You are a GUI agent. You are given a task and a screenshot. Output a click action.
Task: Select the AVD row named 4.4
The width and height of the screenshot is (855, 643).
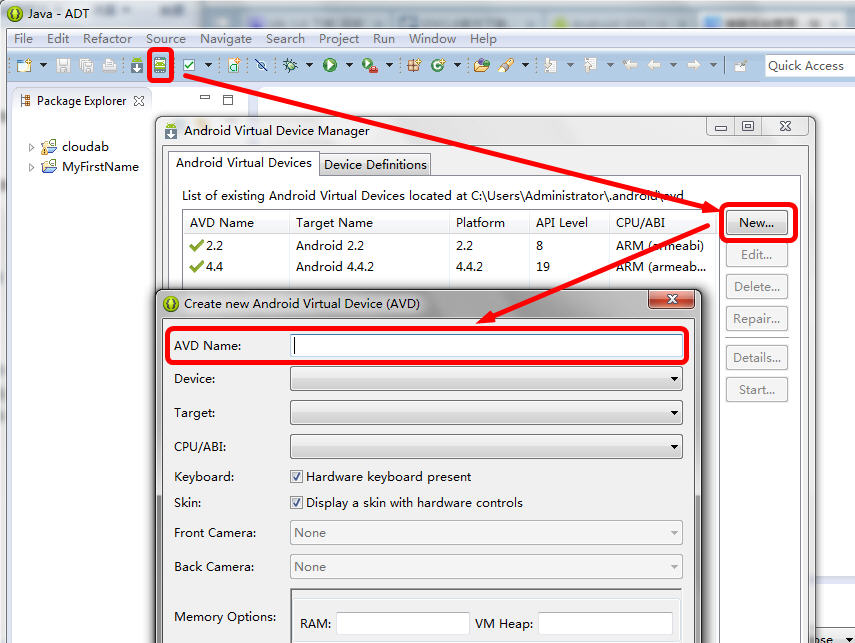click(450, 267)
